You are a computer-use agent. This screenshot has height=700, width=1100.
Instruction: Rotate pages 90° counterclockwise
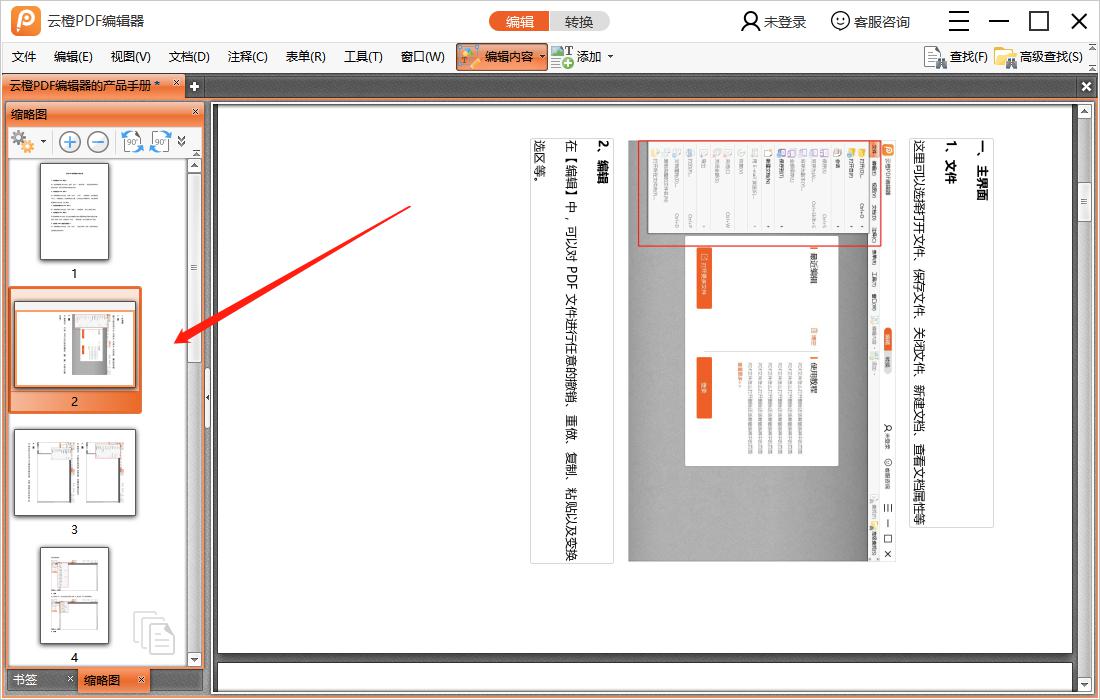(x=132, y=142)
